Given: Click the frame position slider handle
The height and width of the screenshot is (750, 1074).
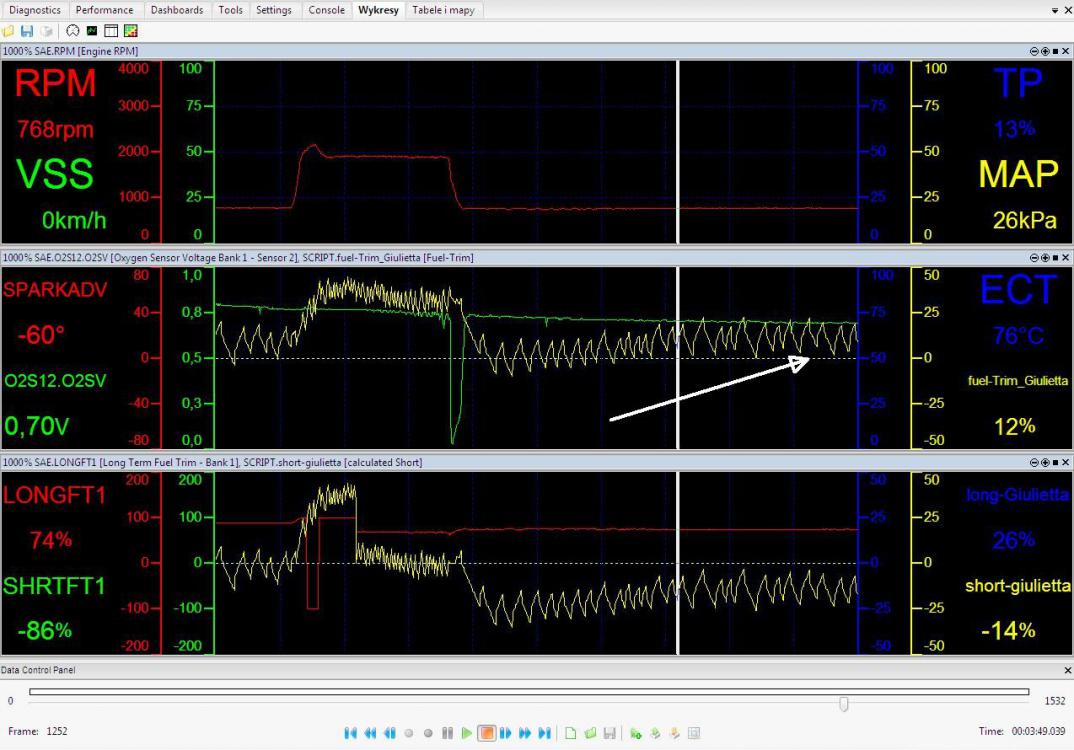Looking at the screenshot, I should (844, 704).
